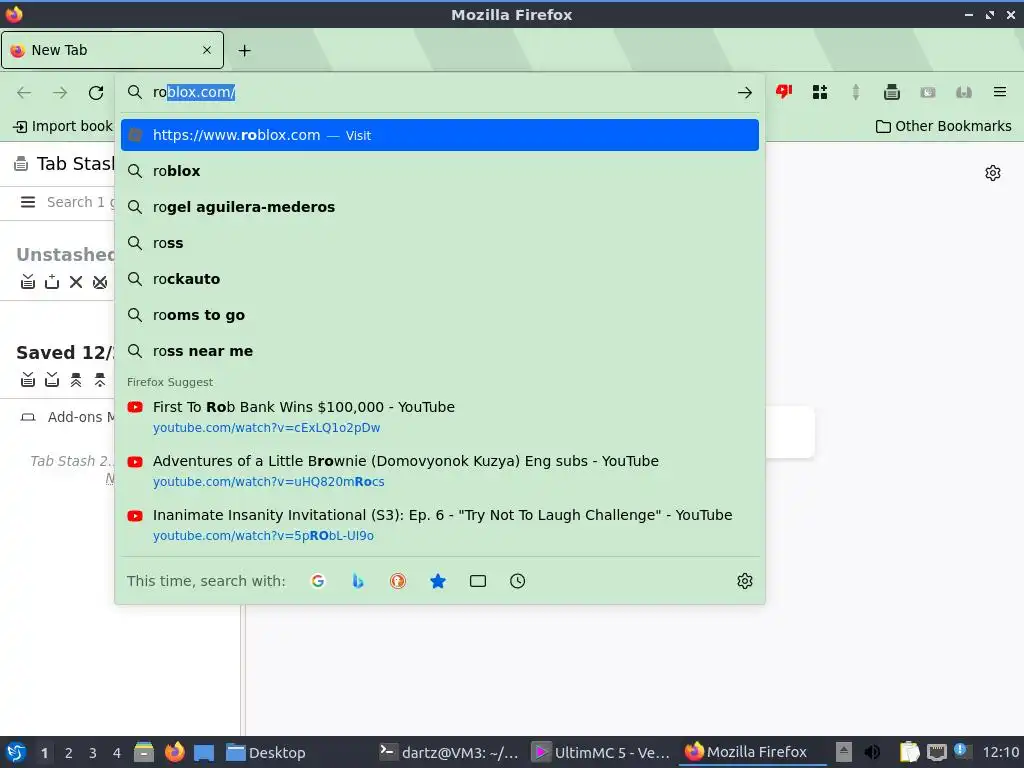Screen dimensions: 1024x768
Task: Click the first icon under Saved group
Action: (x=27, y=379)
